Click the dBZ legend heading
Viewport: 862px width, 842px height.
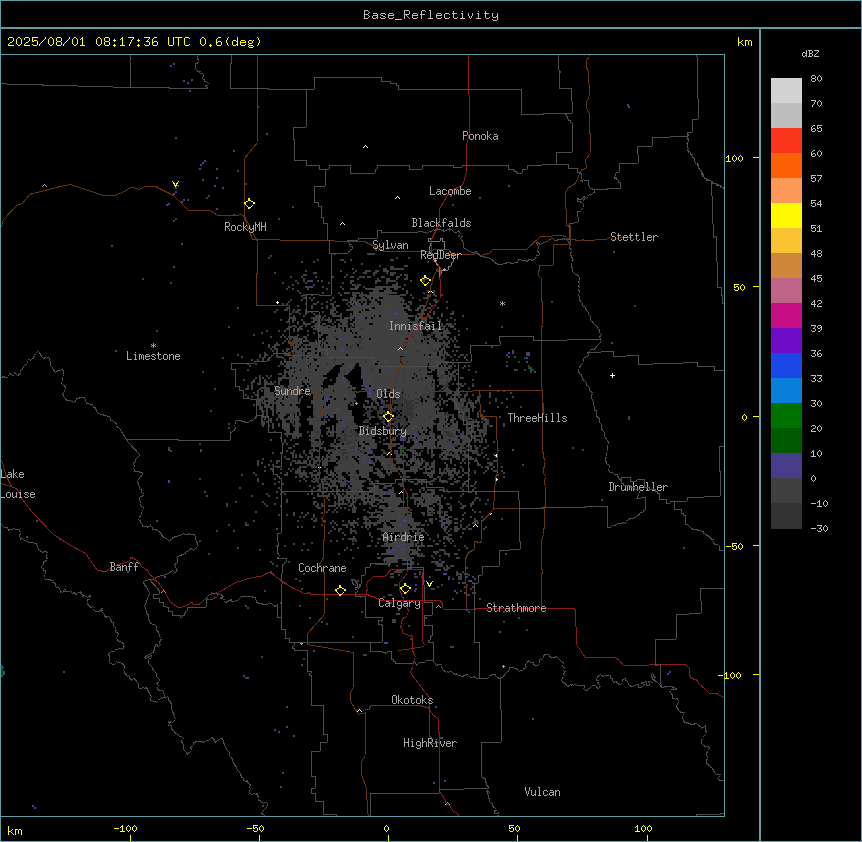click(810, 53)
